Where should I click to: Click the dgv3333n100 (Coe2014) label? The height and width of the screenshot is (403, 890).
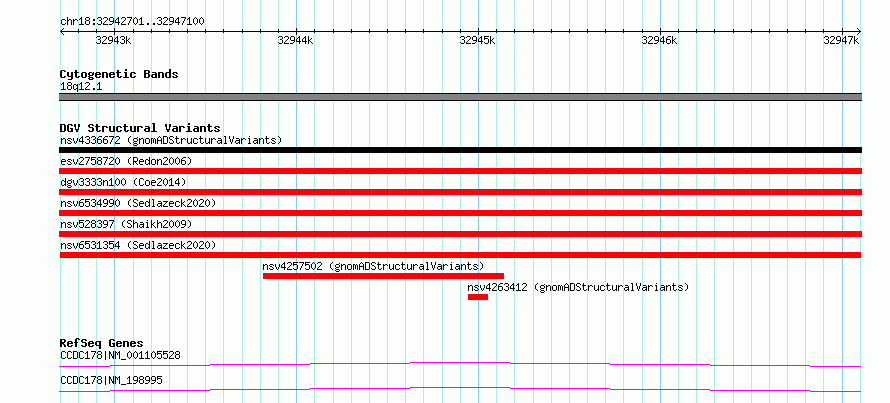[123, 182]
